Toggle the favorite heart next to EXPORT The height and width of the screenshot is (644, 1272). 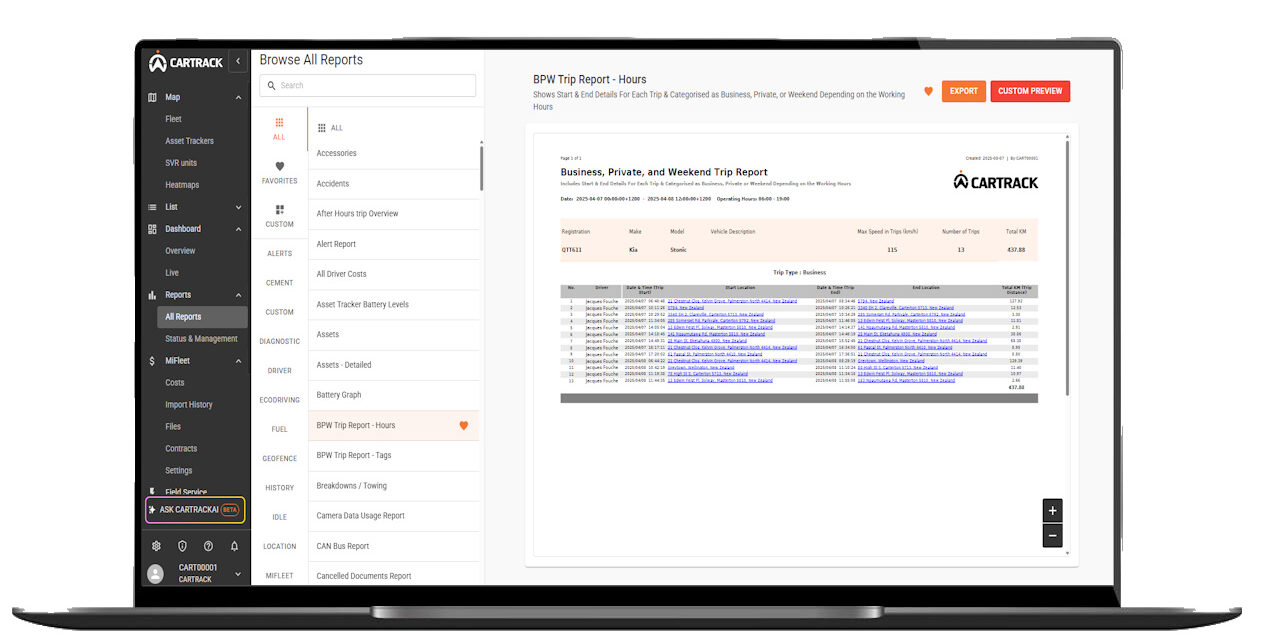[x=928, y=91]
